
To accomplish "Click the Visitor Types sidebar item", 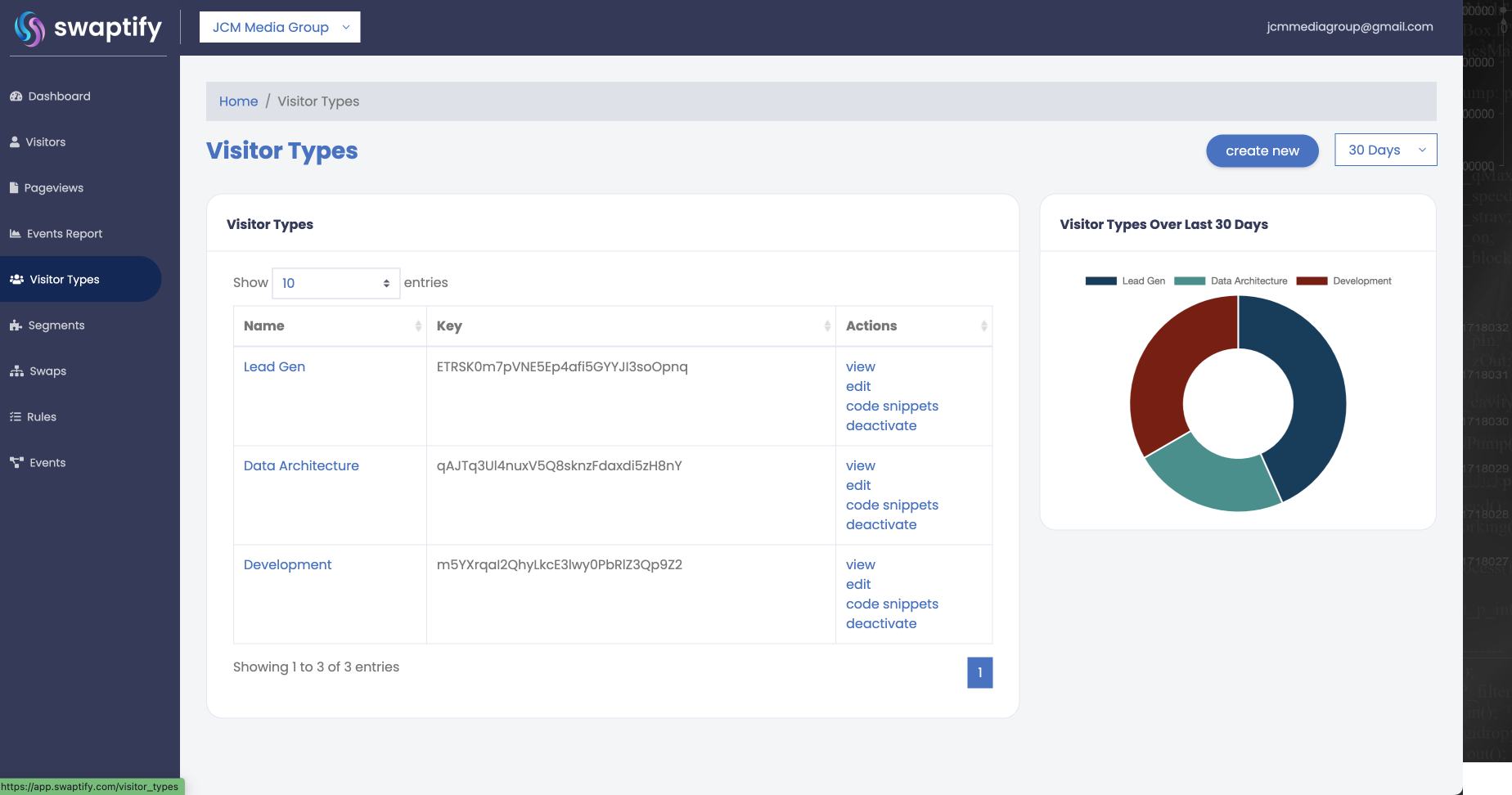I will click(80, 280).
